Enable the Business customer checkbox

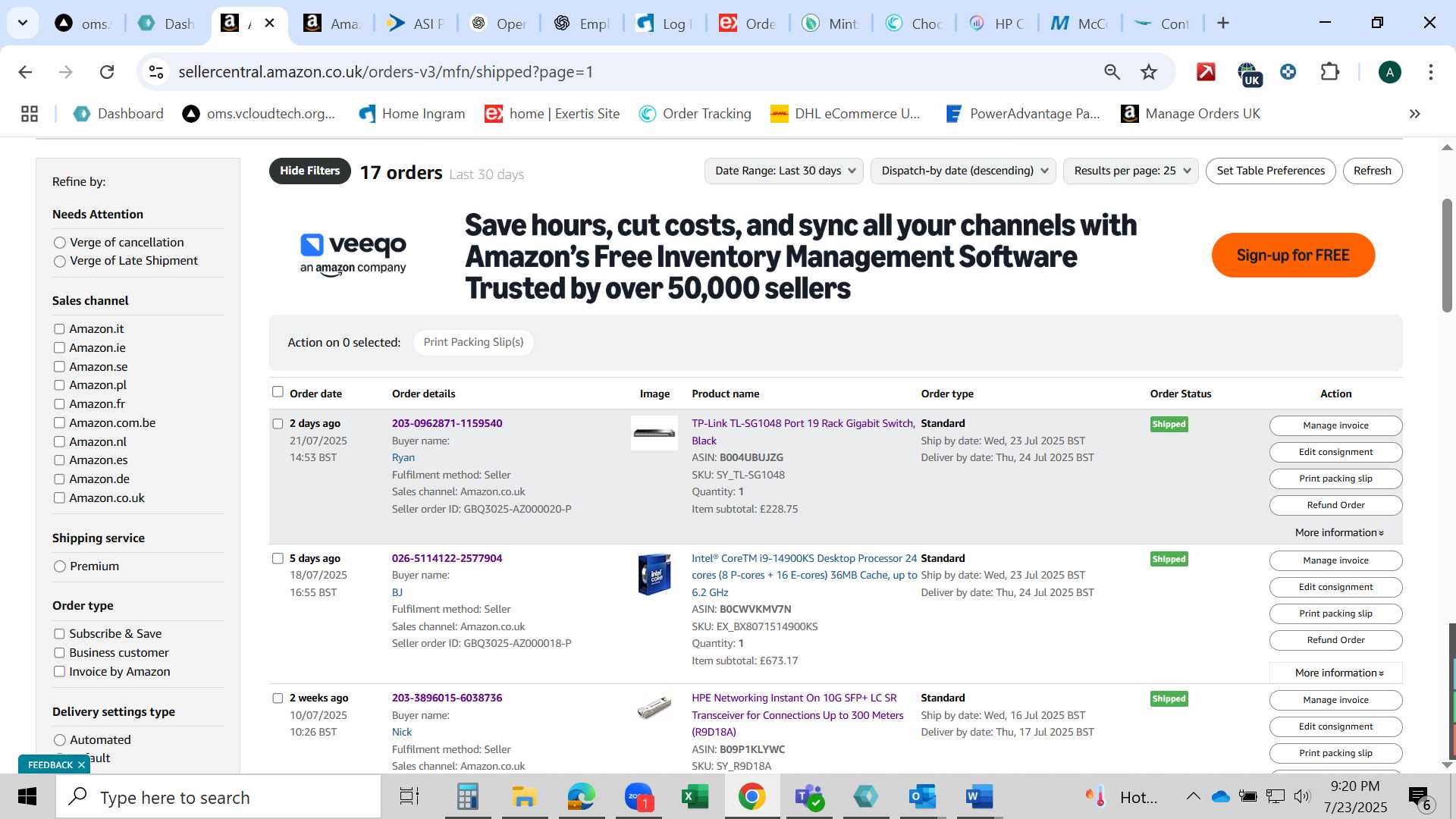coord(59,653)
